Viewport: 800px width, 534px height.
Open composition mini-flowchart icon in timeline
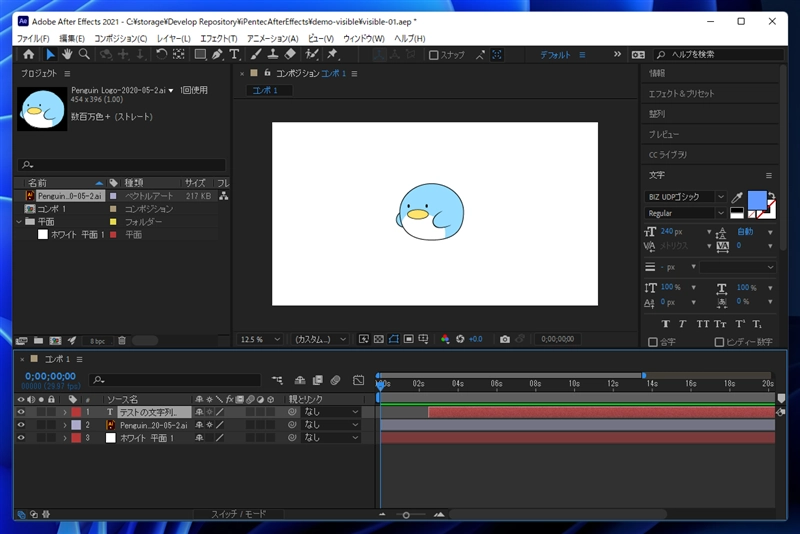277,380
